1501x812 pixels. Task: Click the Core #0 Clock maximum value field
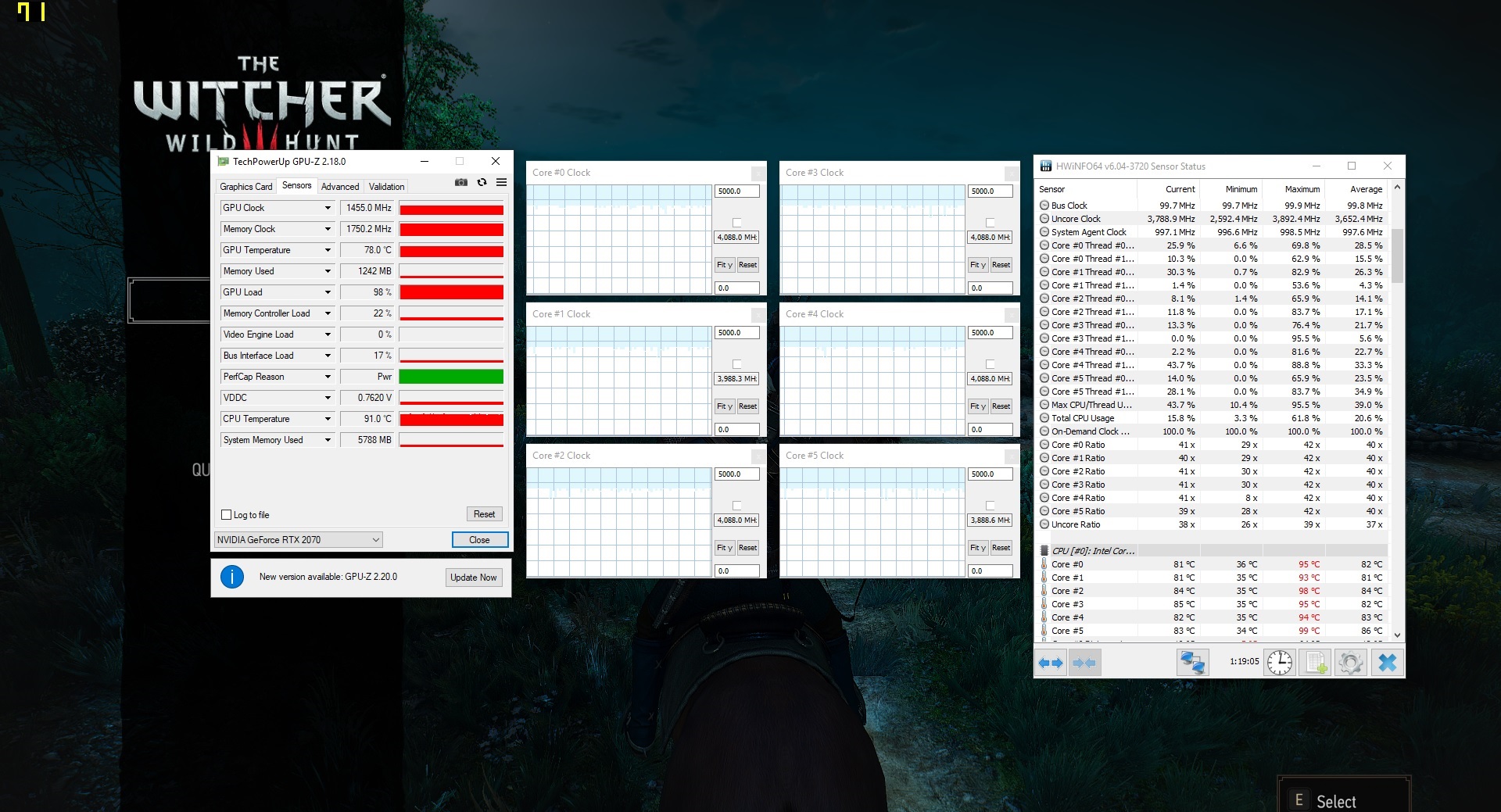737,191
